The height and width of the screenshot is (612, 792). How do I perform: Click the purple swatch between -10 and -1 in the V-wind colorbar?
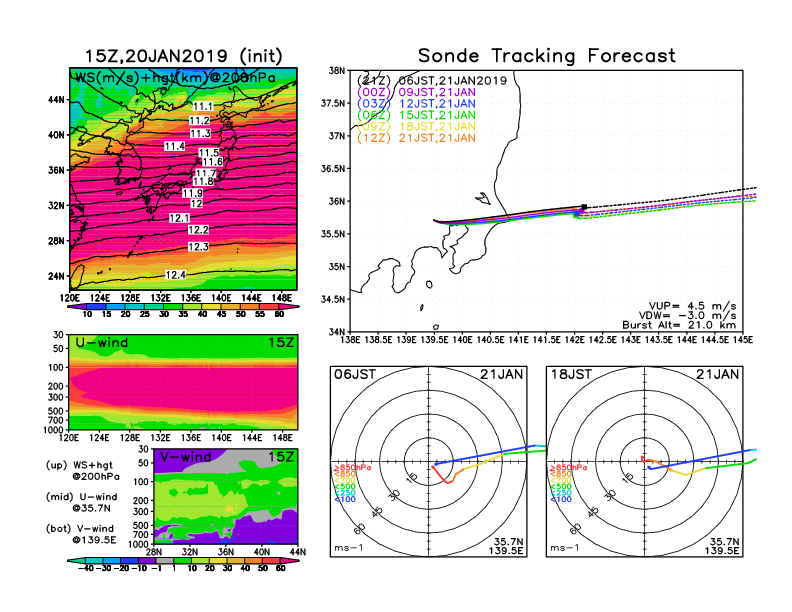(147, 560)
